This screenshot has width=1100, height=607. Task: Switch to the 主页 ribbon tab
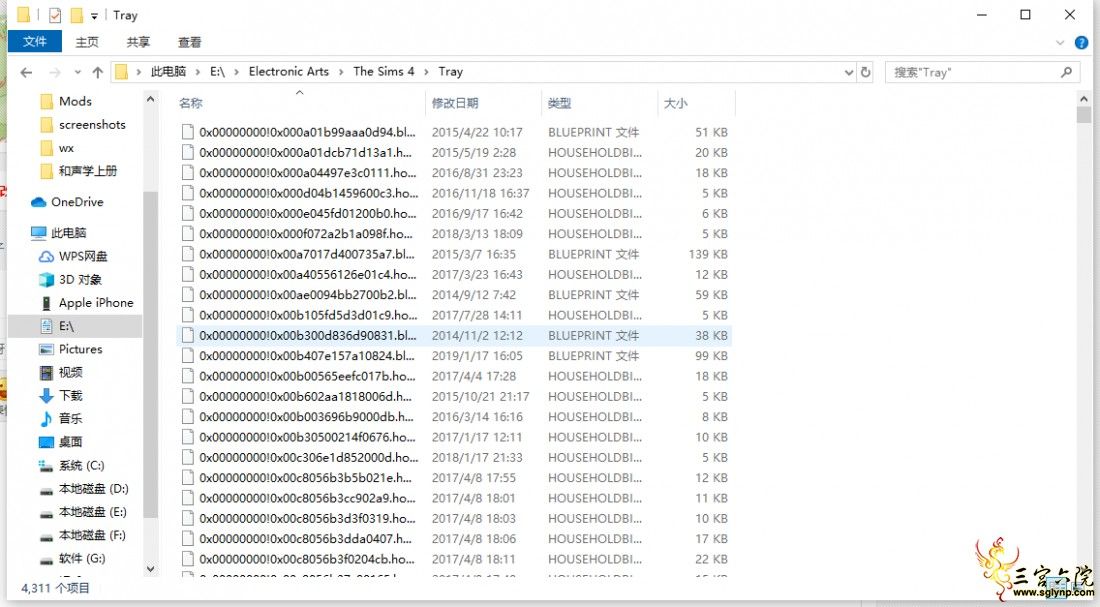coord(87,42)
